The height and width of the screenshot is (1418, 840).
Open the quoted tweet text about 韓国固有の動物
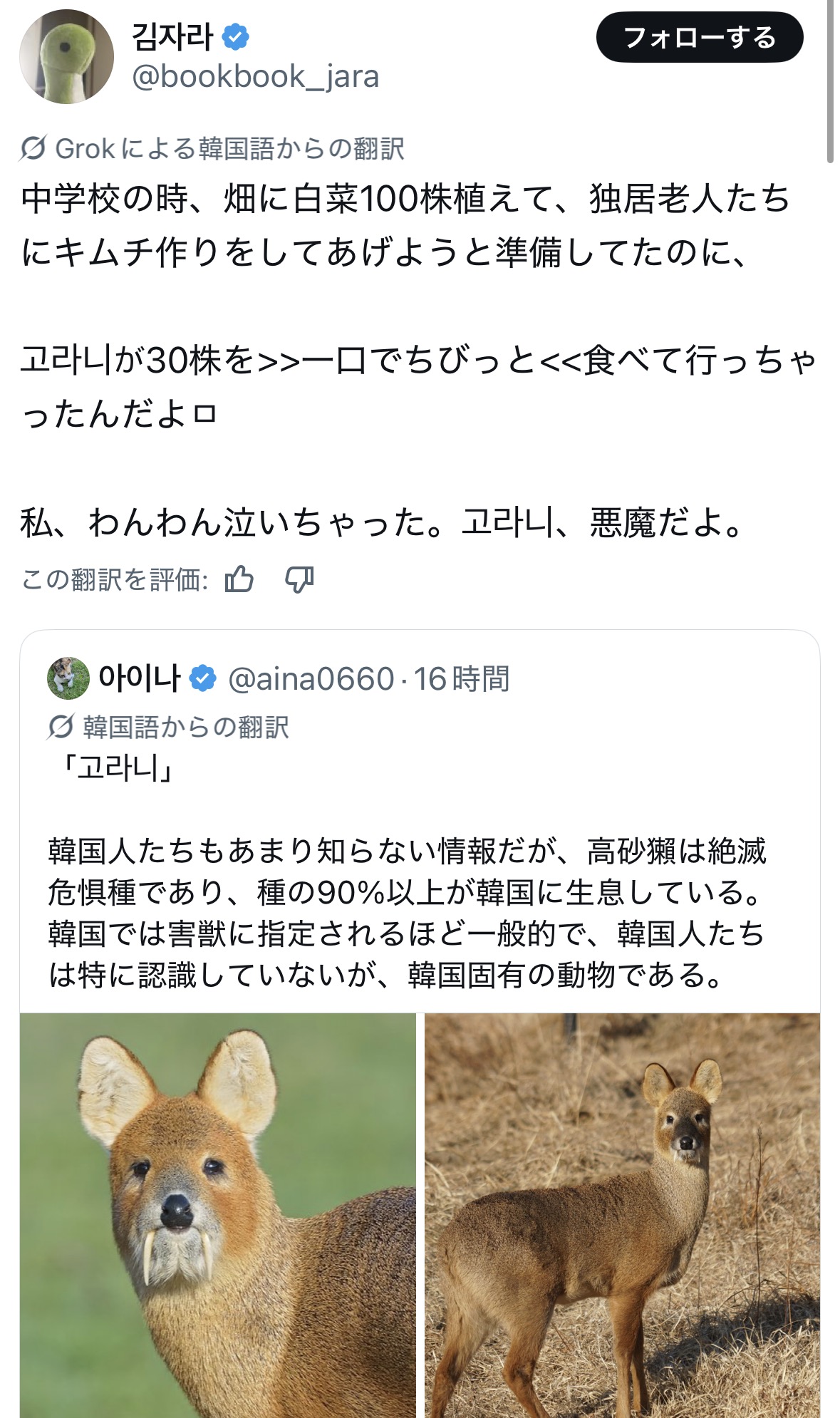coord(406,912)
